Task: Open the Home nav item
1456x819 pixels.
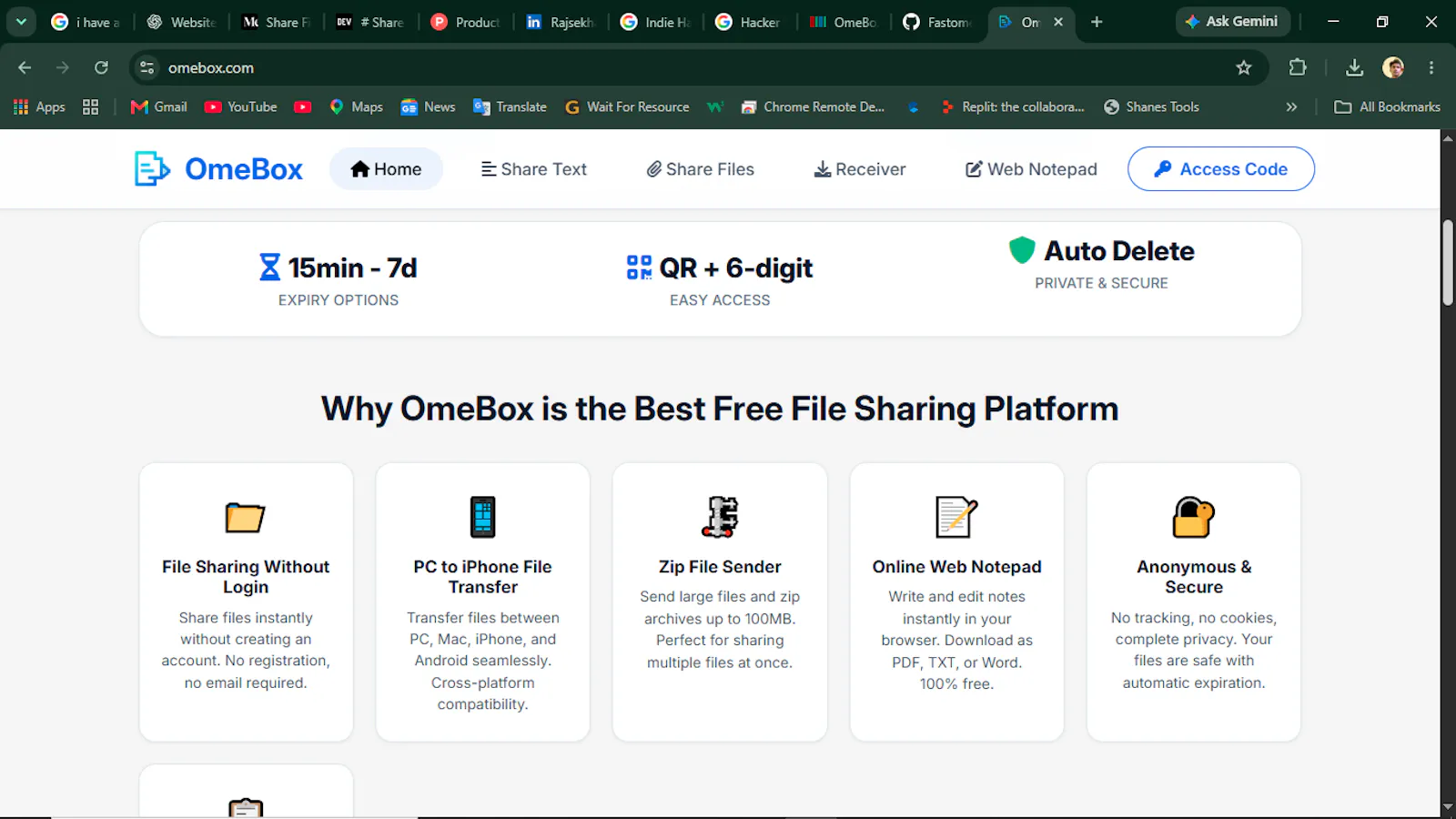Action: click(x=386, y=169)
